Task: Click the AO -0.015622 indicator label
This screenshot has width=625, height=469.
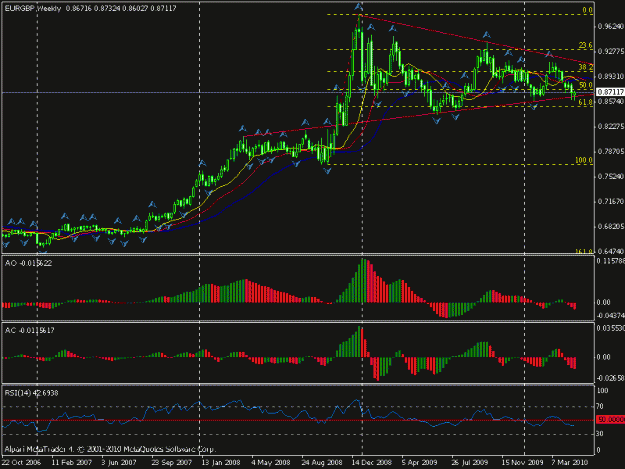Action: pyautogui.click(x=28, y=263)
